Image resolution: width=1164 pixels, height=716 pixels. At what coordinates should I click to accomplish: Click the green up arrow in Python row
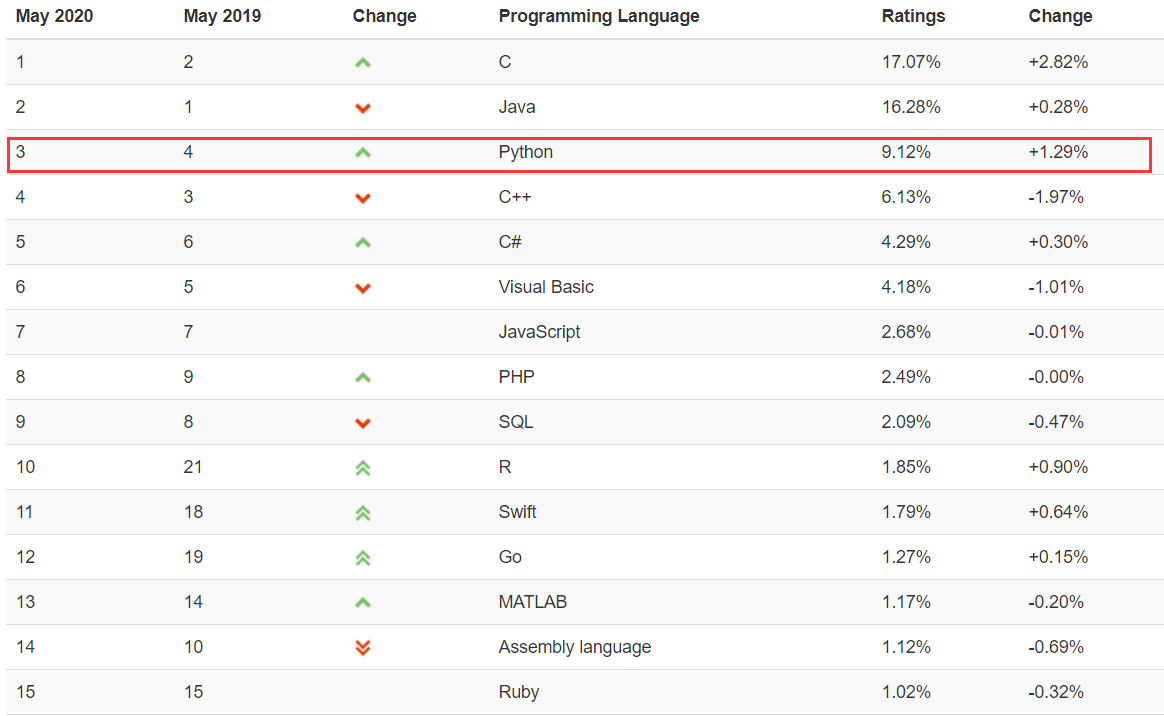tap(363, 153)
